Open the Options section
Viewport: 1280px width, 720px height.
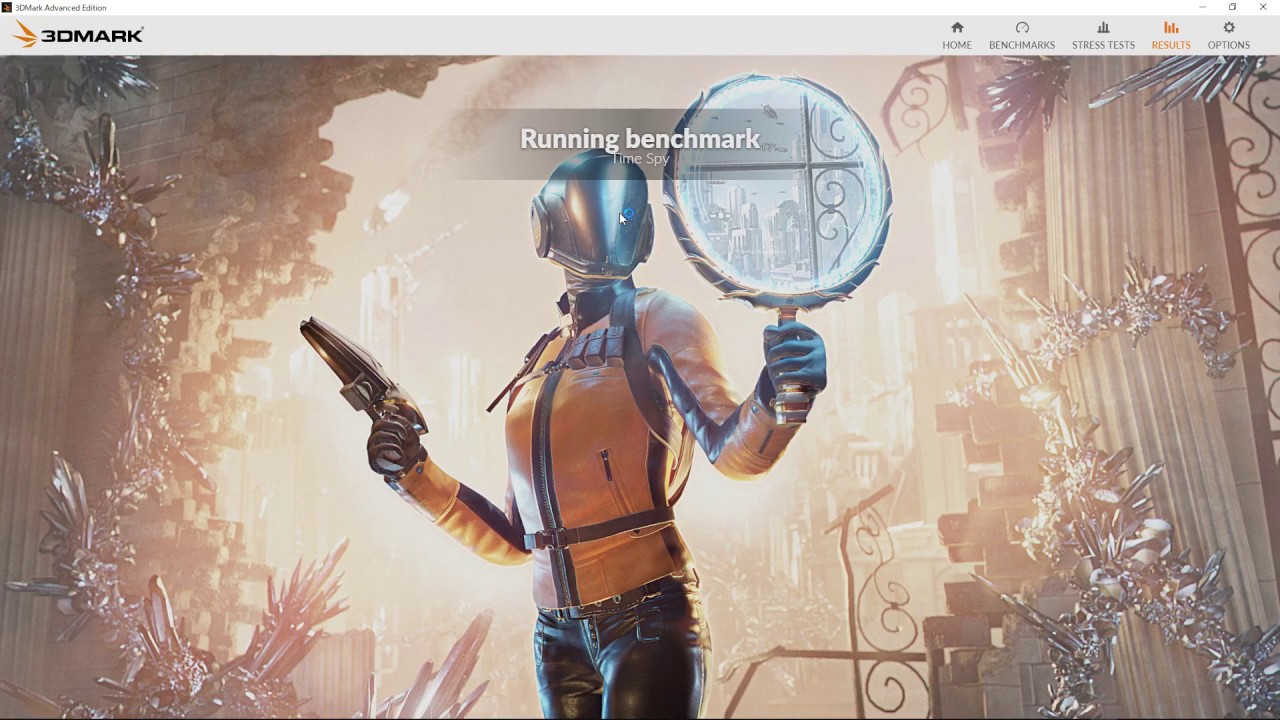pos(1228,35)
